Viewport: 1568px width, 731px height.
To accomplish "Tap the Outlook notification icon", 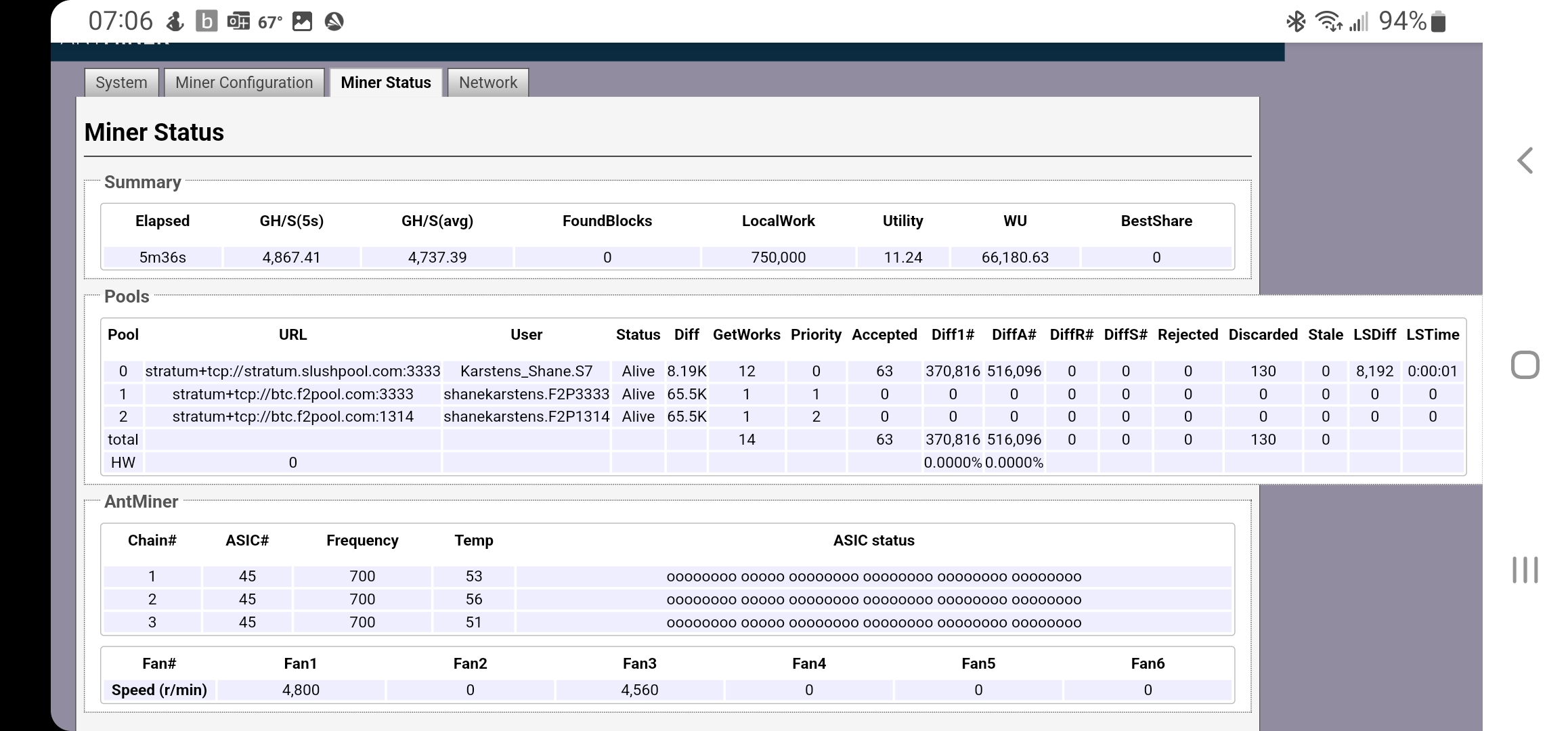I will 238,22.
